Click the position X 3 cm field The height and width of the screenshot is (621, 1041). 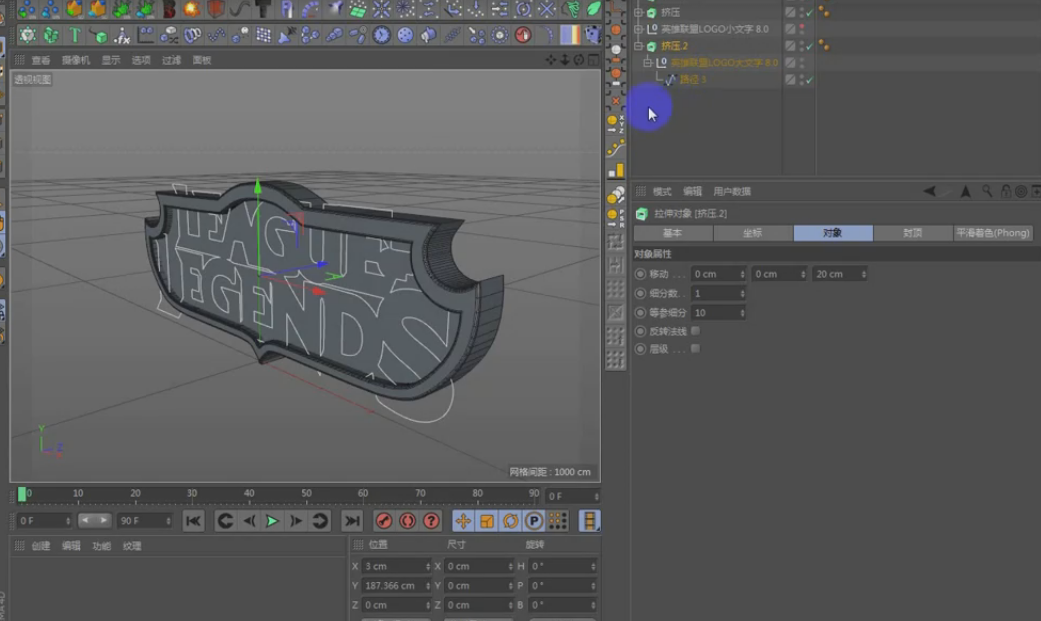[x=397, y=566]
